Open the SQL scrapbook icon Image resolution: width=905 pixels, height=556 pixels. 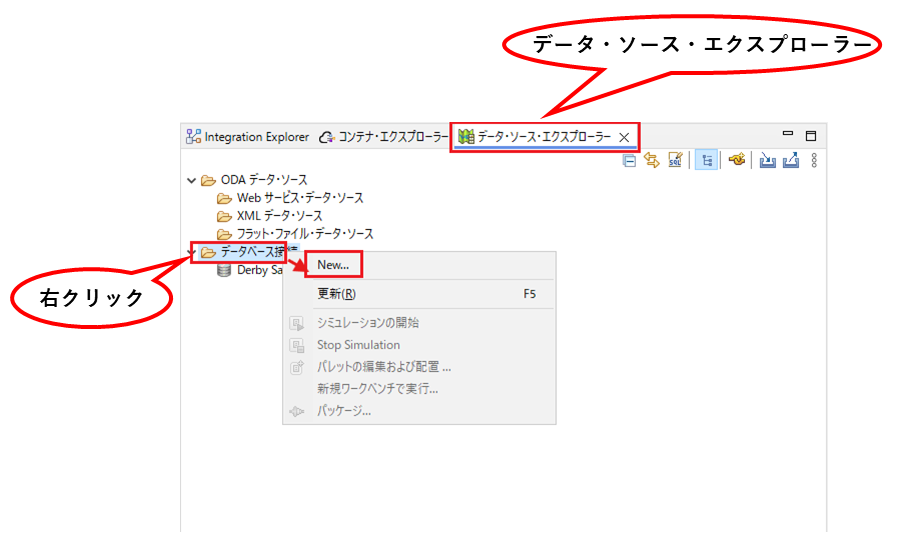pyautogui.click(x=675, y=160)
